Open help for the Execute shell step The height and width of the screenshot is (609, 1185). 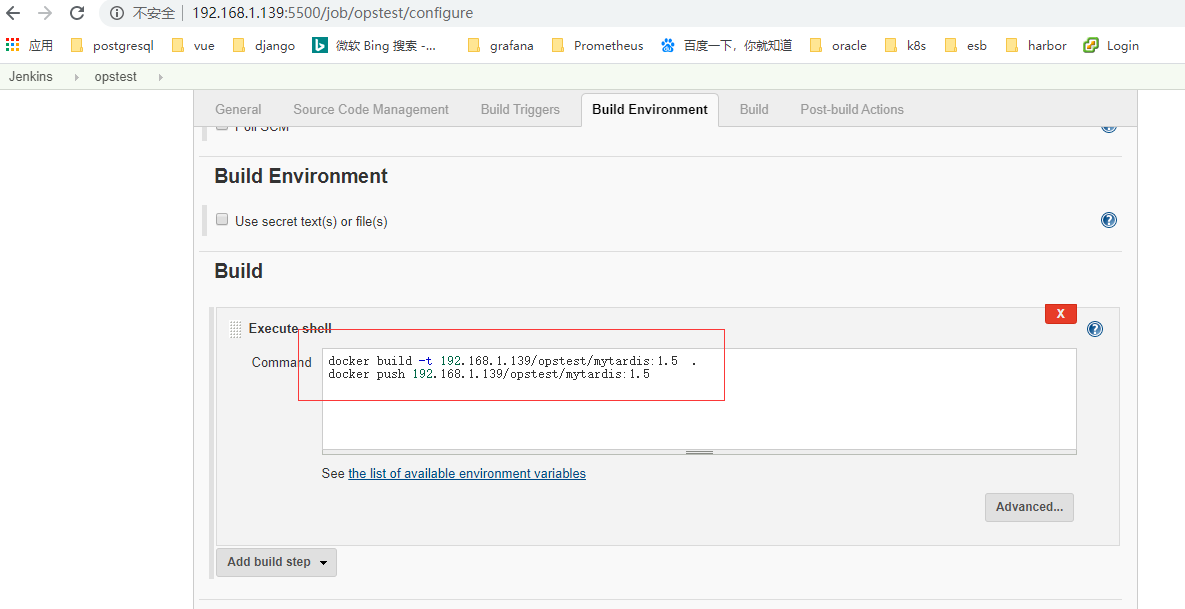pos(1094,329)
